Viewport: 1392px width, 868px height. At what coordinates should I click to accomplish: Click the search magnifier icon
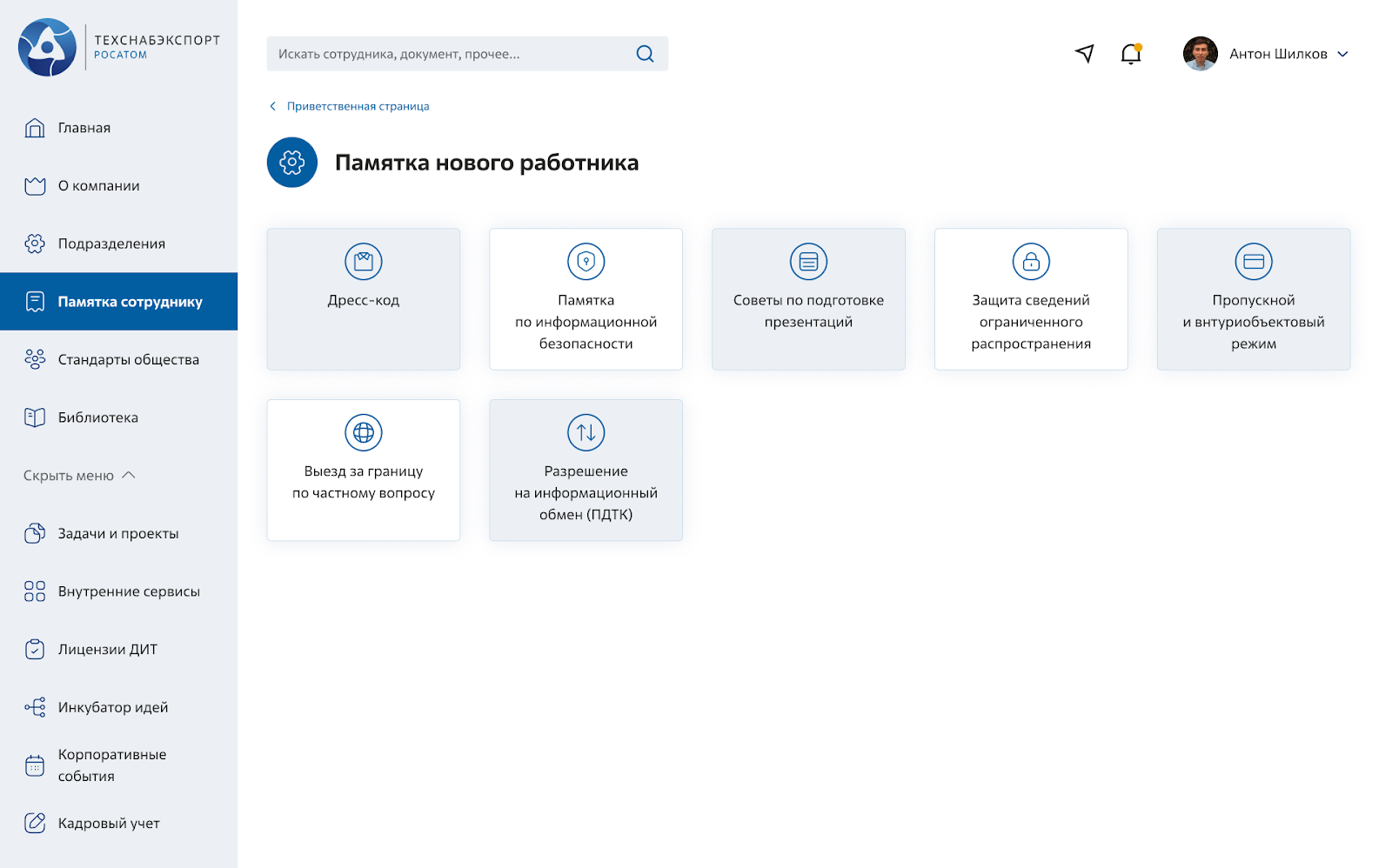(x=645, y=54)
